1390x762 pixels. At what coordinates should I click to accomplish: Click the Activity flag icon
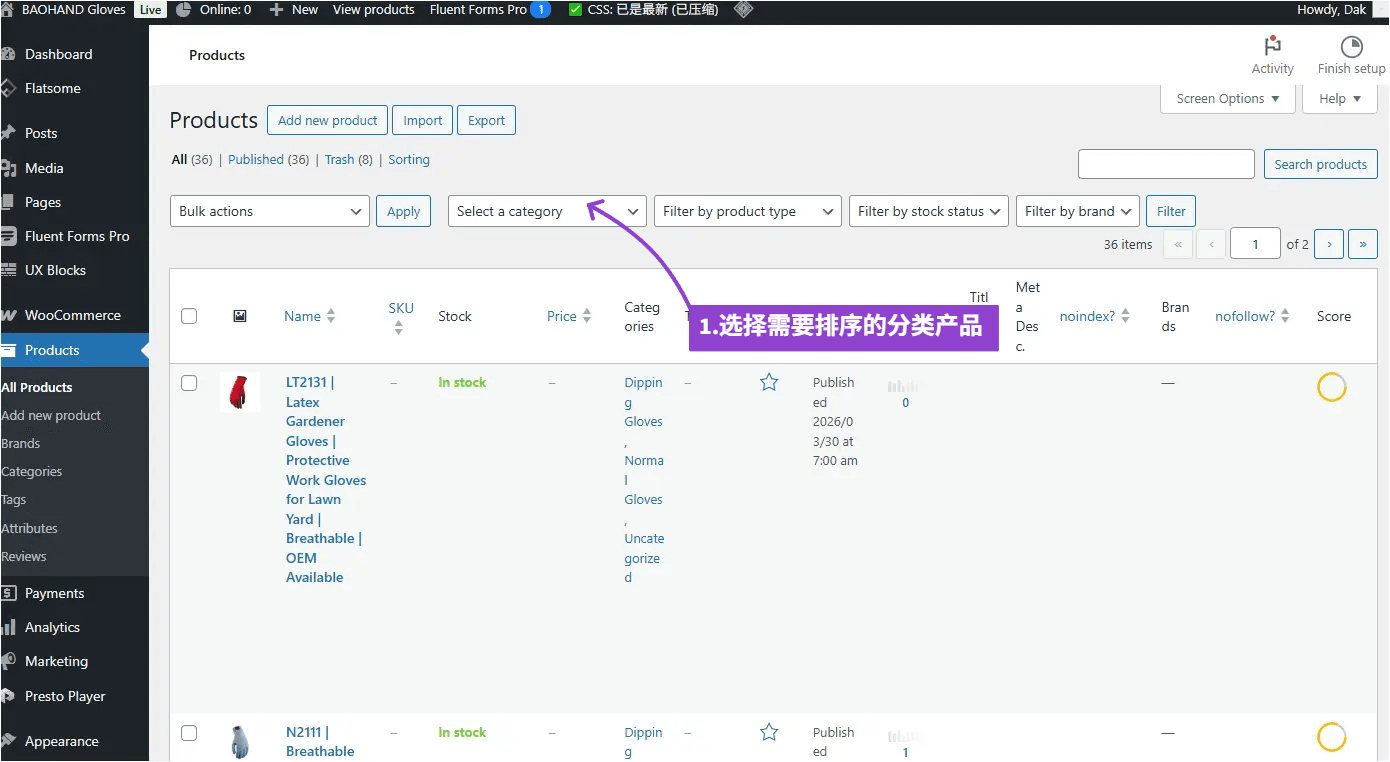[1272, 47]
